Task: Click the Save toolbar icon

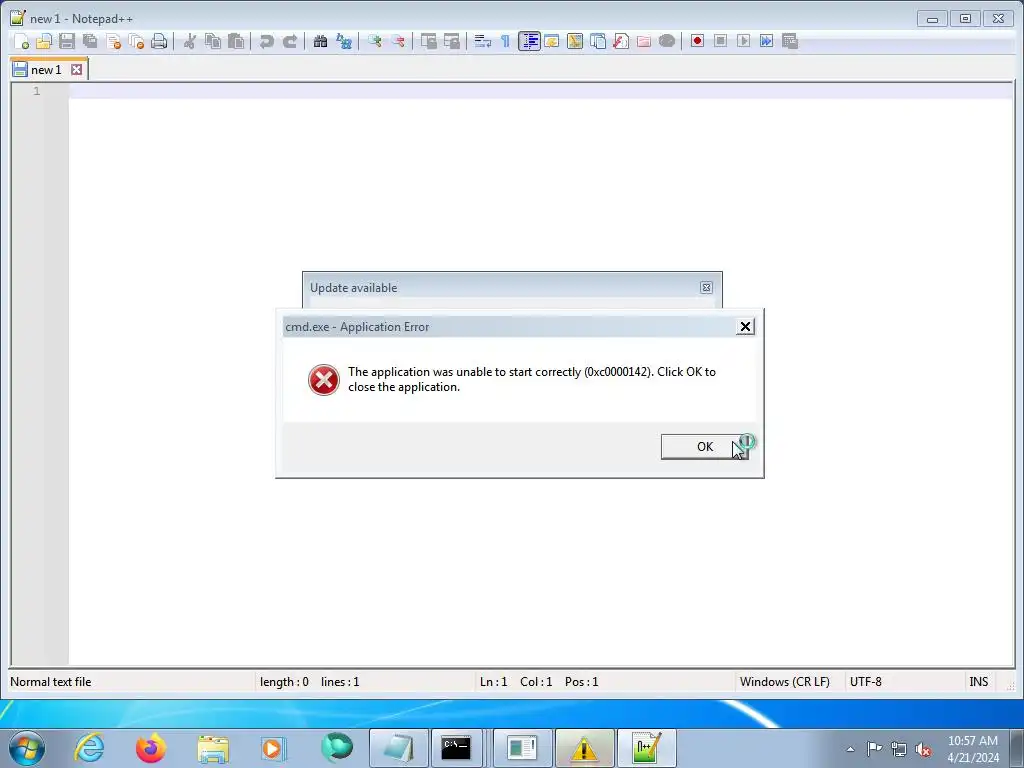Action: pyautogui.click(x=67, y=41)
